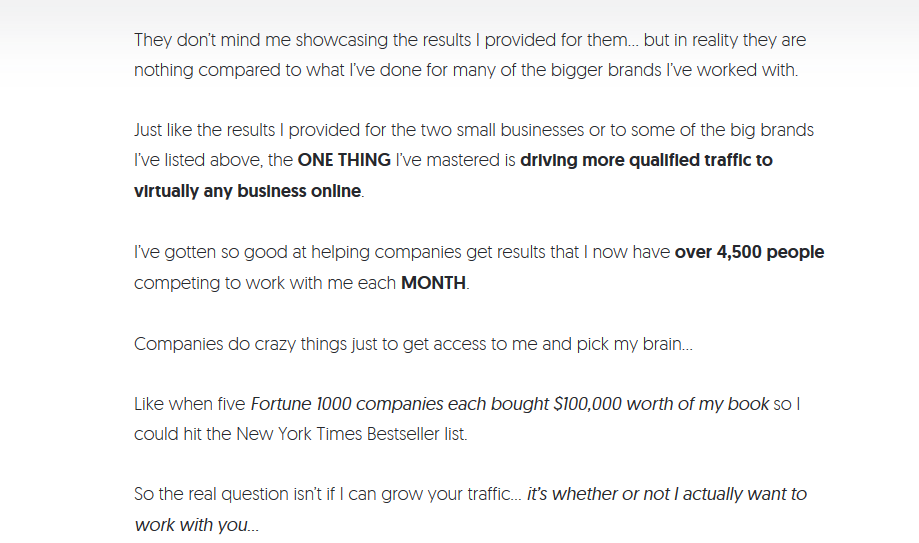This screenshot has height=543, width=919.
Task: Click paragraph beginning "They don't mind me showcasing"
Action: click(x=470, y=55)
